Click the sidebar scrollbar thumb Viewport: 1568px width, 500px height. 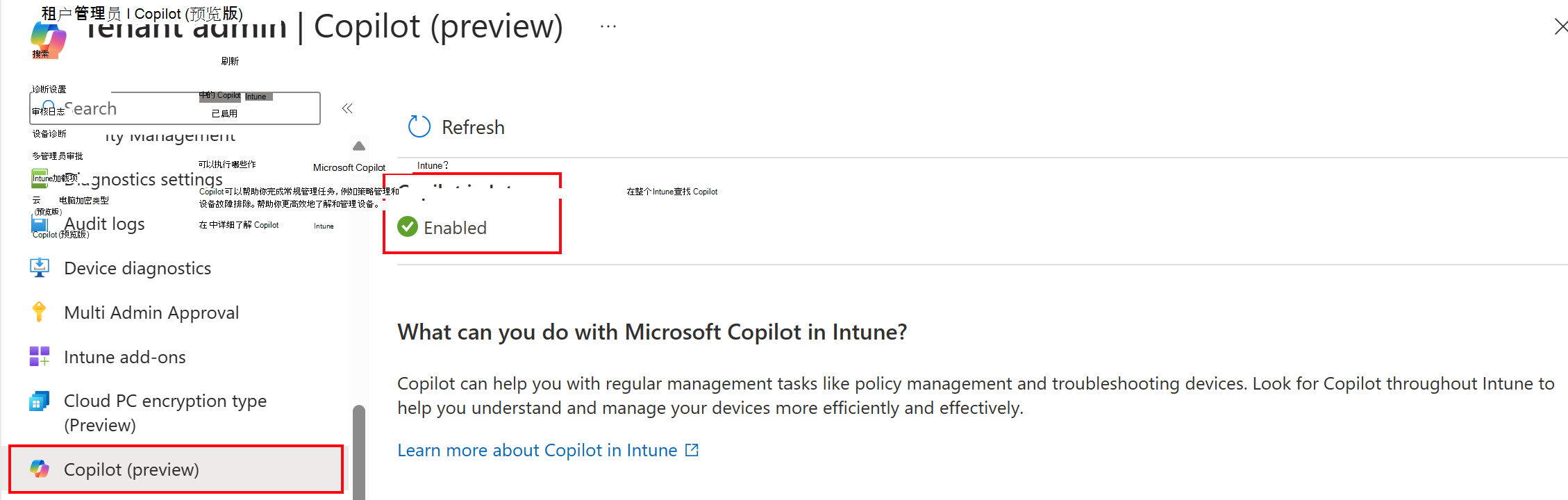tap(359, 452)
